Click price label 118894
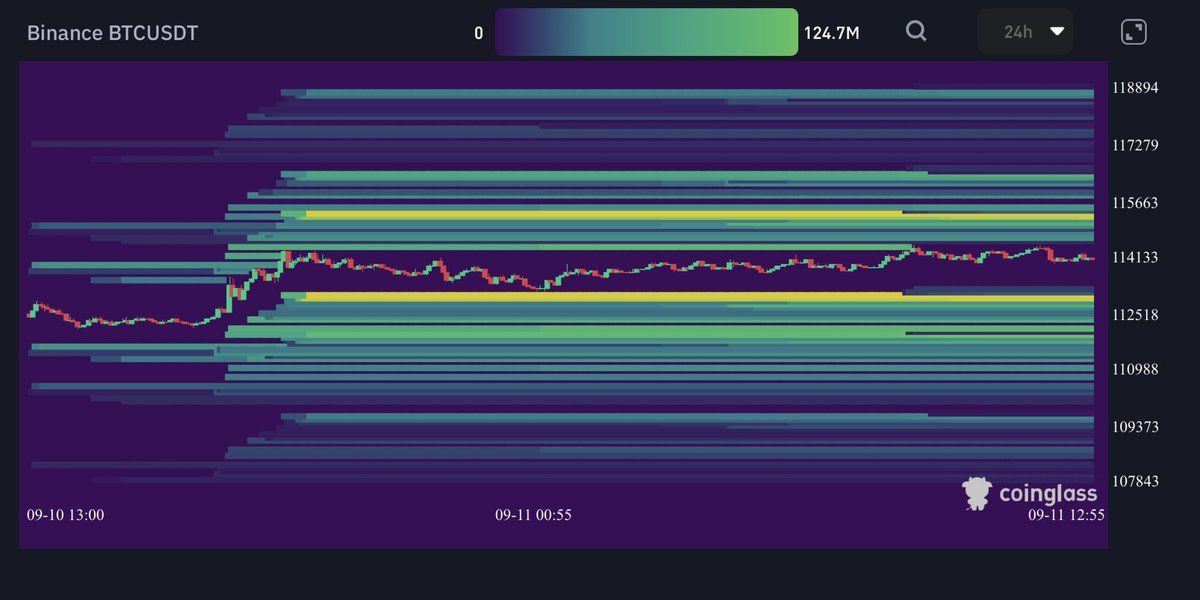 (x=1135, y=88)
